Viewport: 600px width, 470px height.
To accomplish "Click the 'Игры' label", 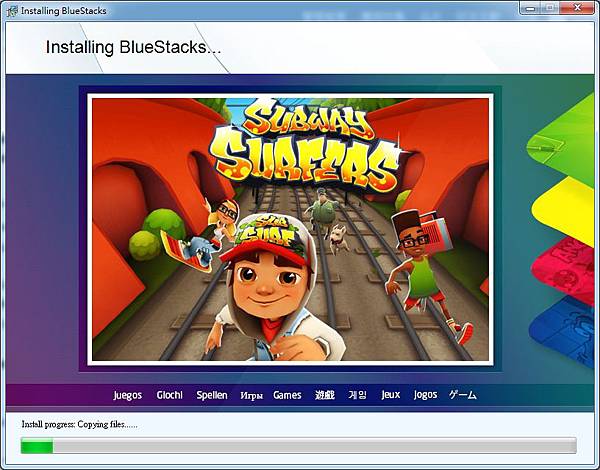I will pyautogui.click(x=251, y=396).
